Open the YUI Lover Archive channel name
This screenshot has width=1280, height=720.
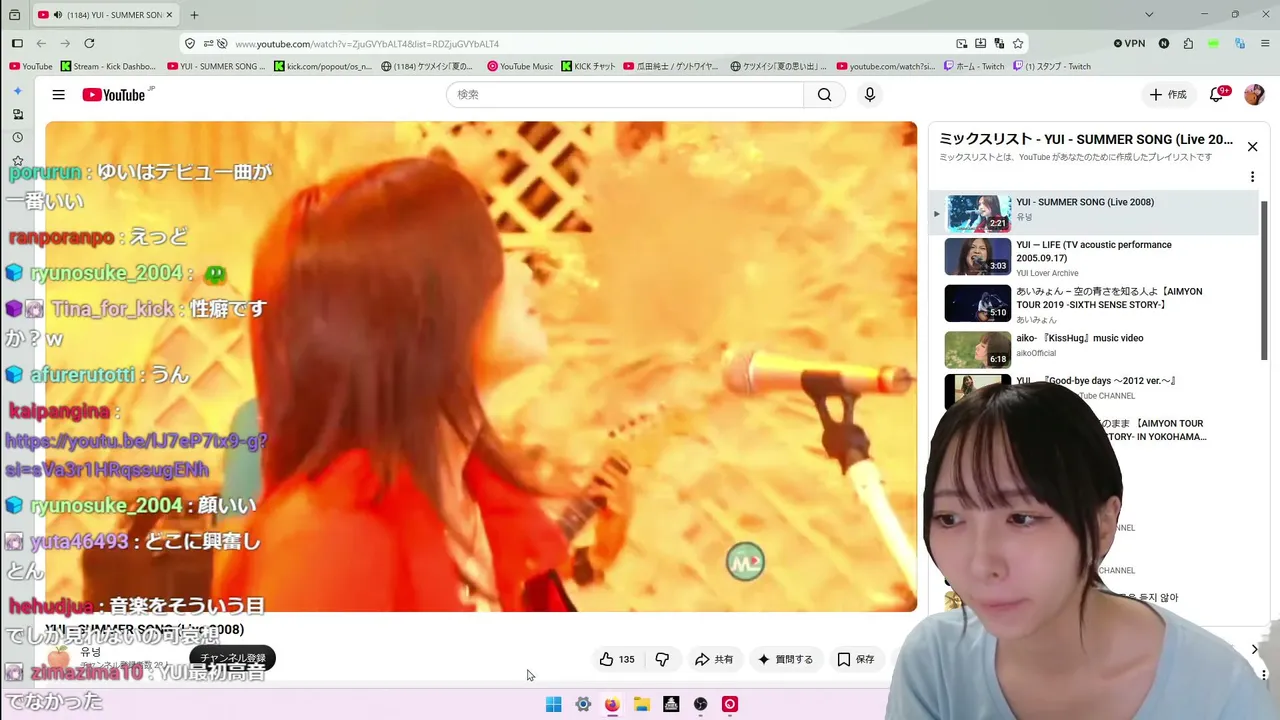click(1047, 273)
